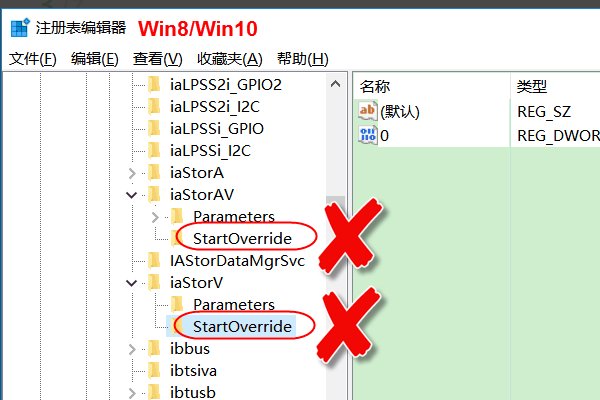Click the DWORD value icon beside 0
Screen dimensions: 600x400
(368, 135)
